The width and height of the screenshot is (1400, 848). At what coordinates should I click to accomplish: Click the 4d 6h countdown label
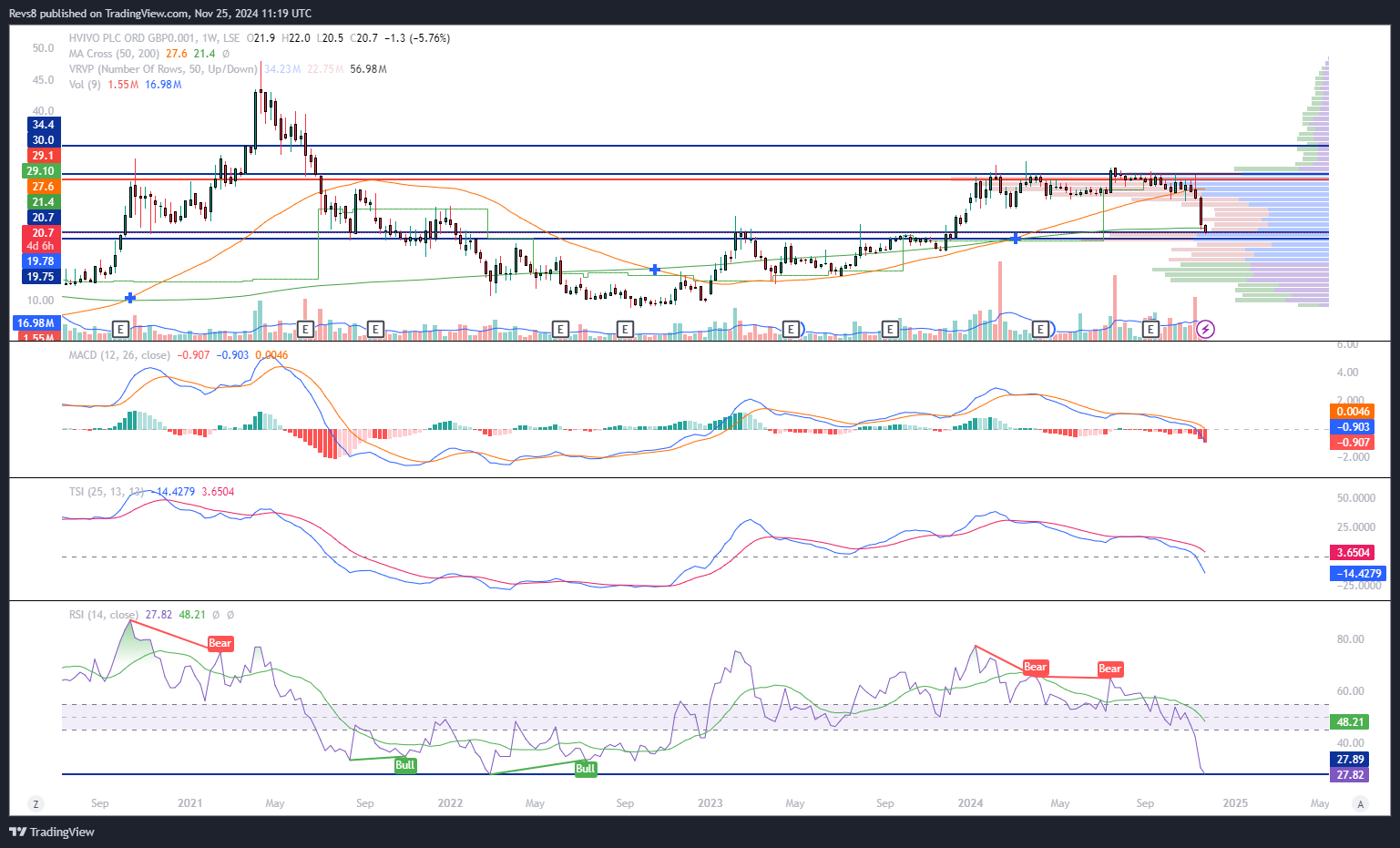click(x=40, y=246)
